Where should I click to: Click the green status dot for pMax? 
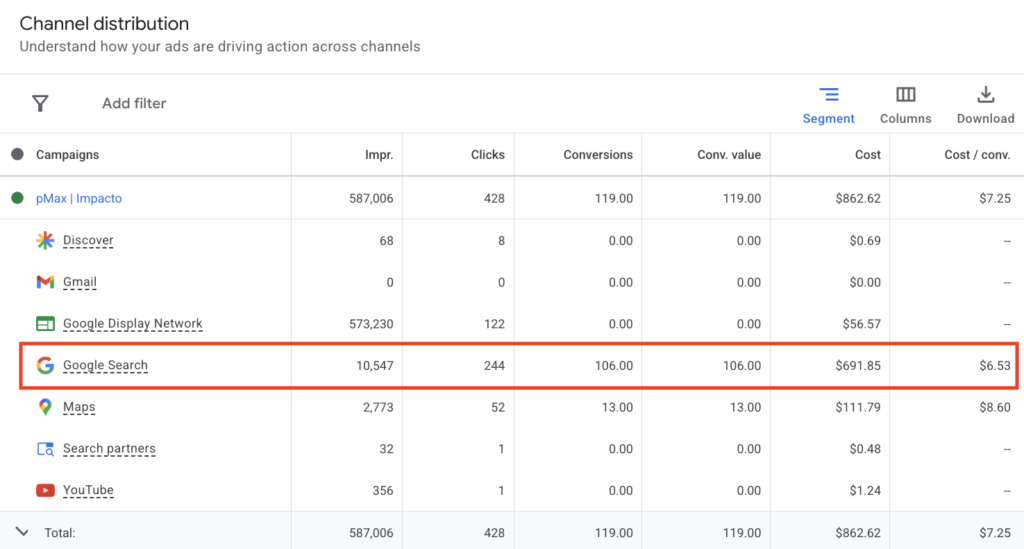[18, 198]
